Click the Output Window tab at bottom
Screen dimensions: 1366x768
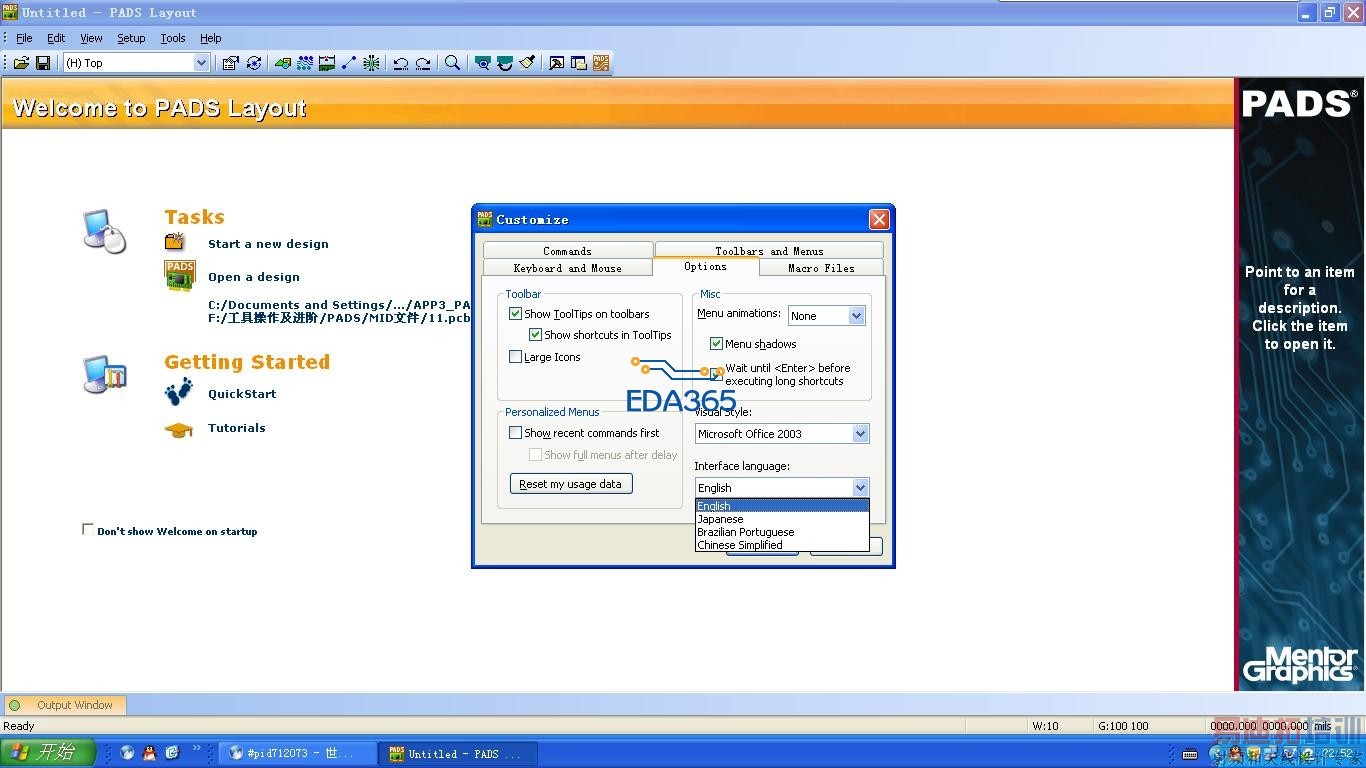(65, 705)
